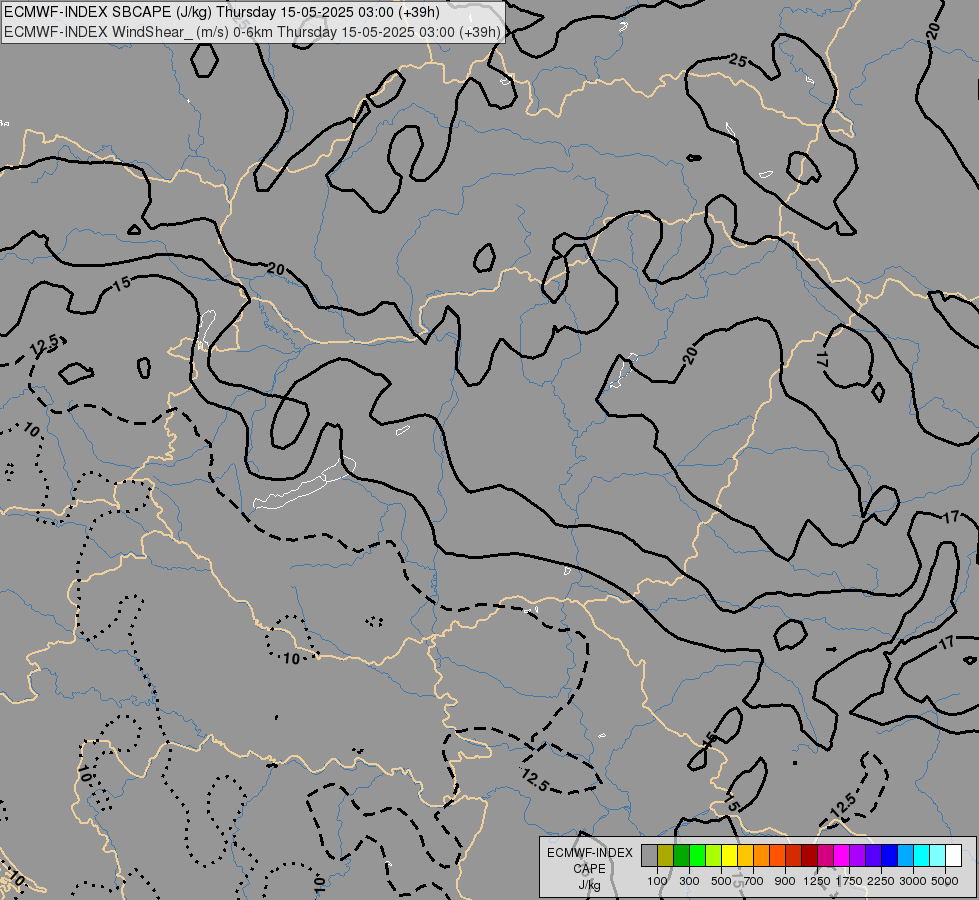Select the olive legend swatch

click(666, 855)
